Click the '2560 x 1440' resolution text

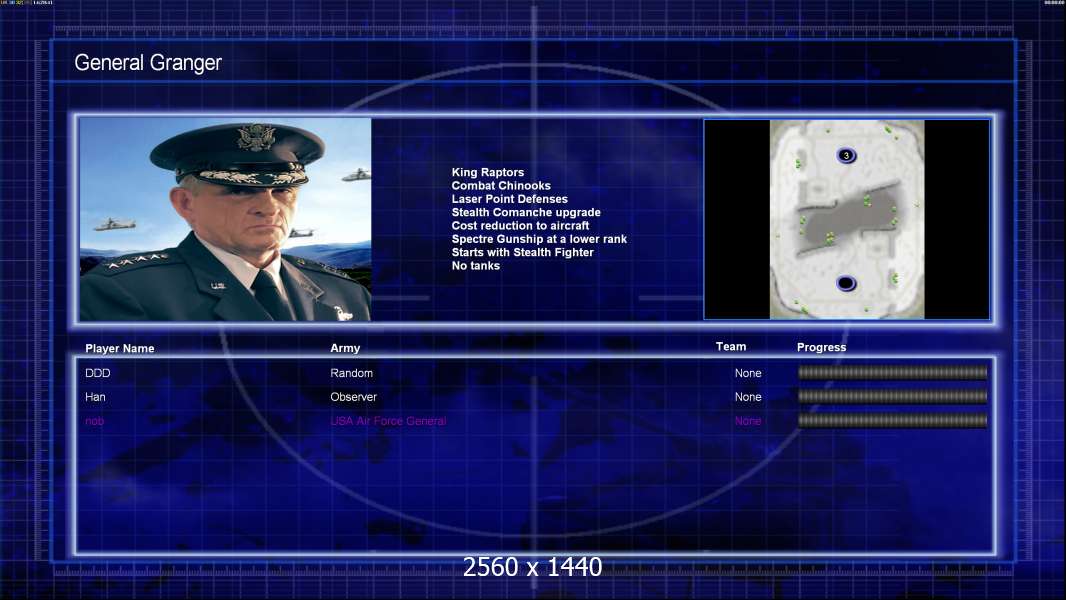[532, 567]
